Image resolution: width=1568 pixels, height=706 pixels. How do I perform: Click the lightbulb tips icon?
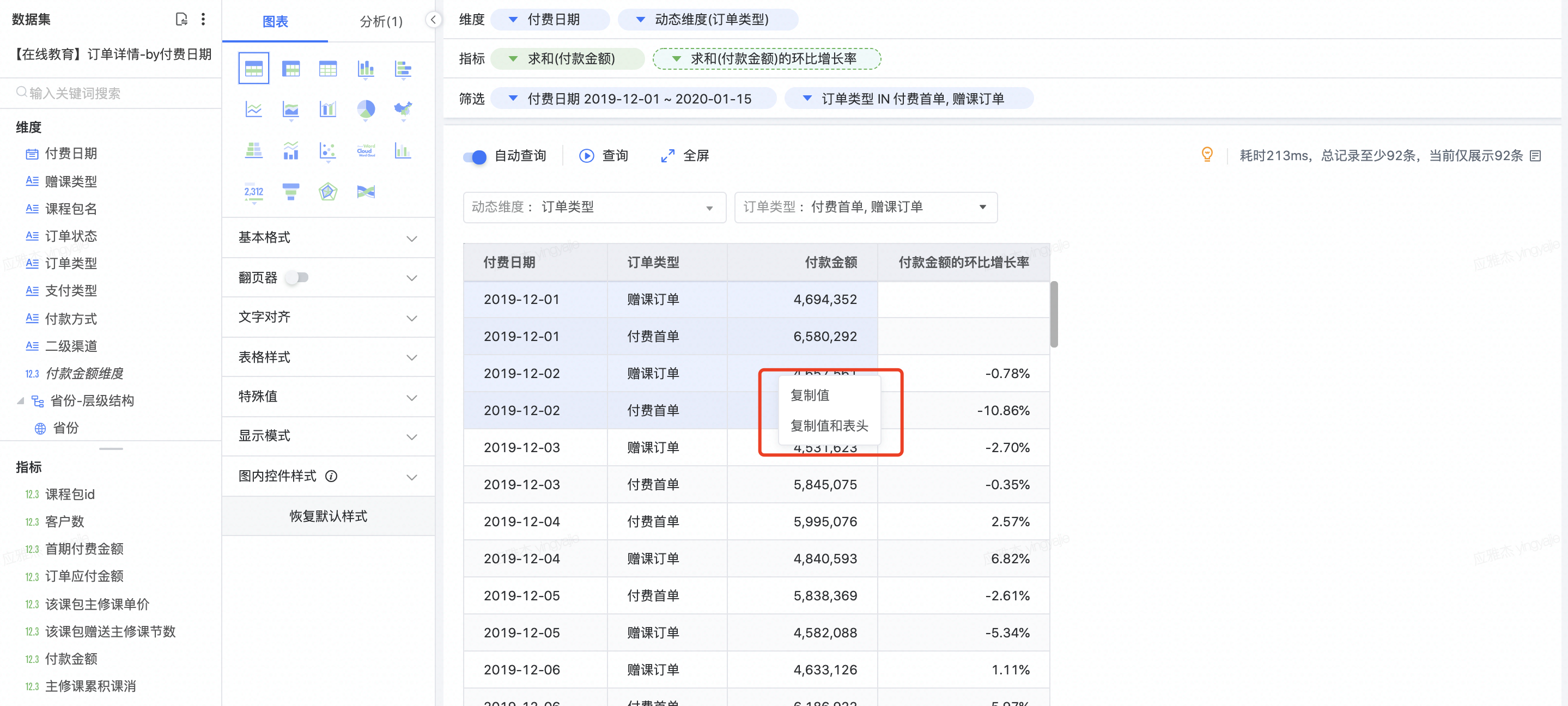click(1206, 155)
